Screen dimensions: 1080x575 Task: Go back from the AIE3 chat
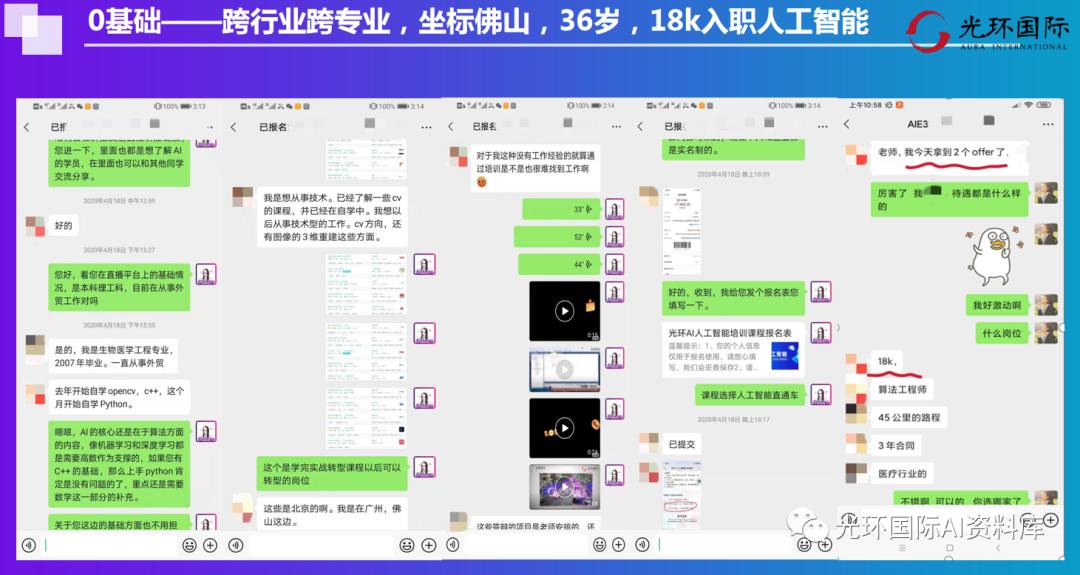[847, 125]
